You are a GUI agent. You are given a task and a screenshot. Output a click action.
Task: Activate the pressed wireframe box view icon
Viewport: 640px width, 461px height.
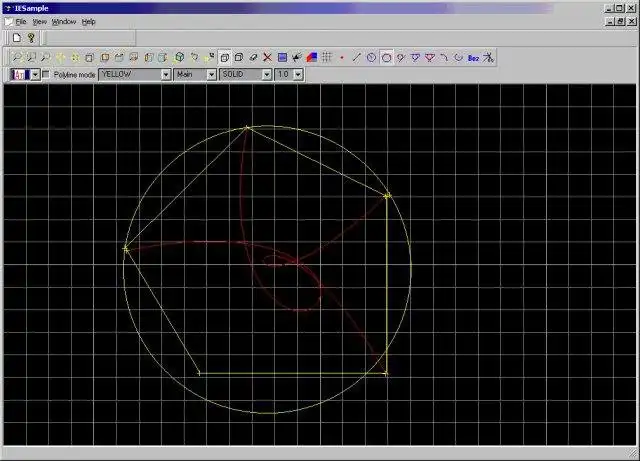(224, 58)
